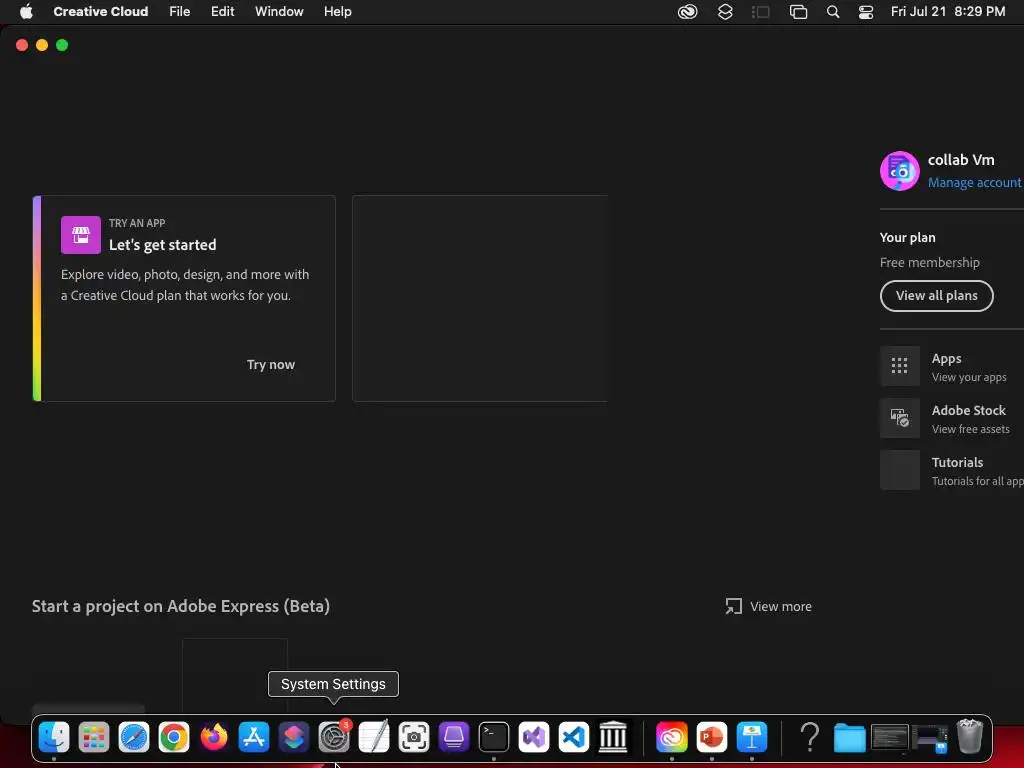
Task: Click the Apps label
Action: click(x=946, y=359)
